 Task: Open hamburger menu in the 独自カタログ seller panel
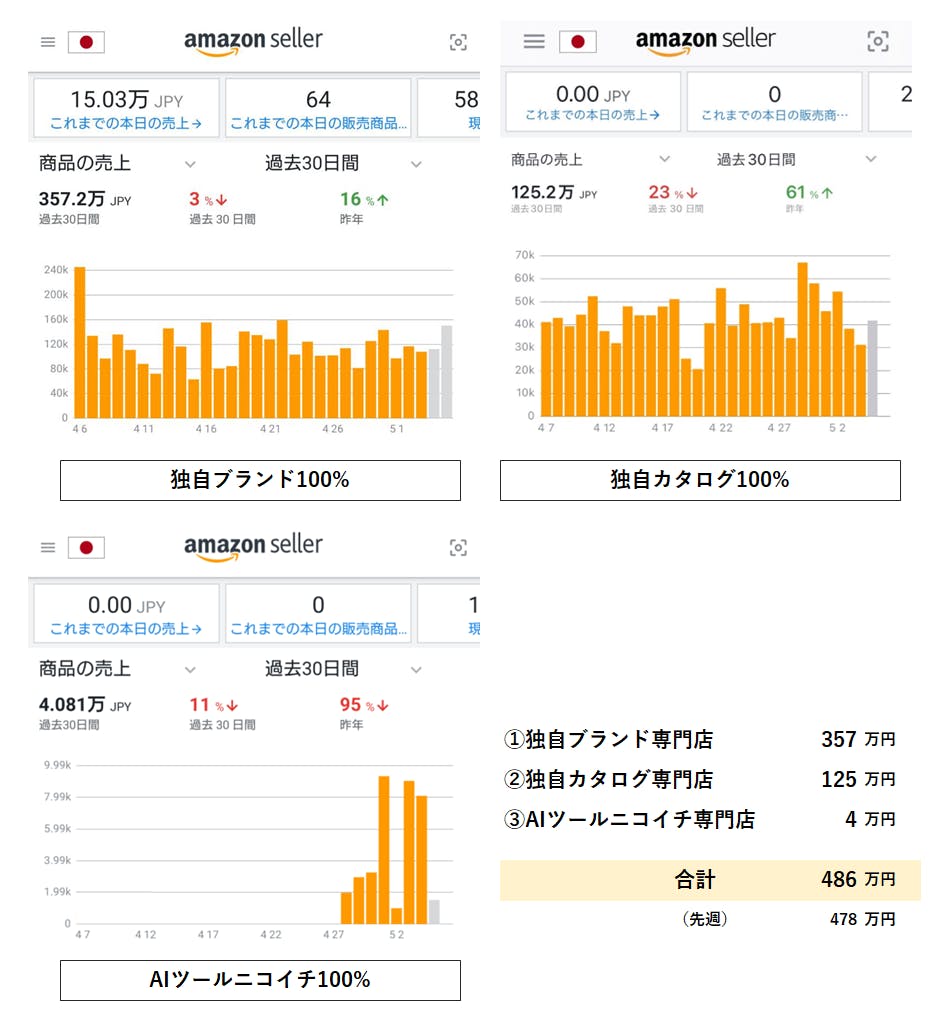pos(534,41)
